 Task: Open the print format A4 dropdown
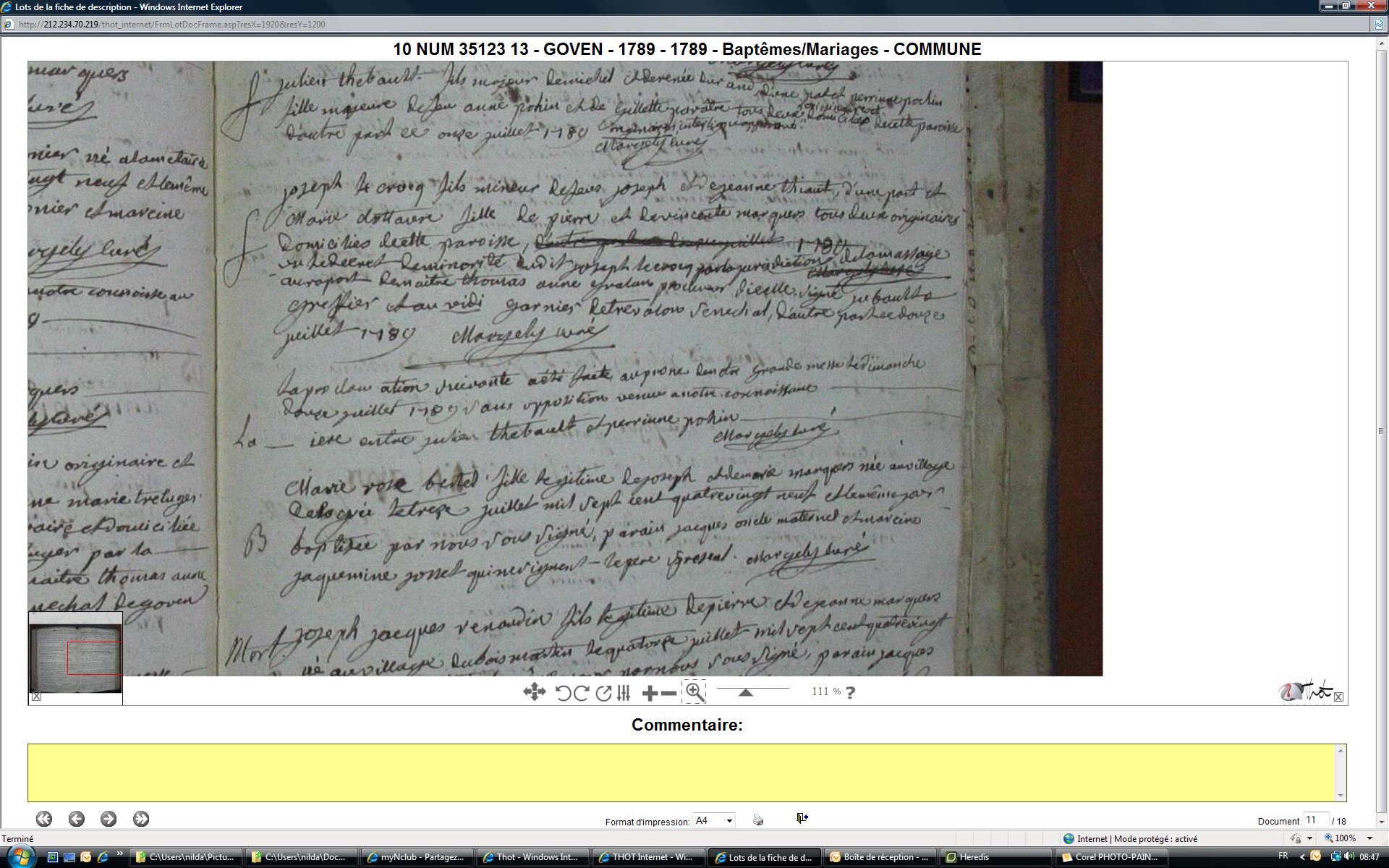[x=713, y=820]
